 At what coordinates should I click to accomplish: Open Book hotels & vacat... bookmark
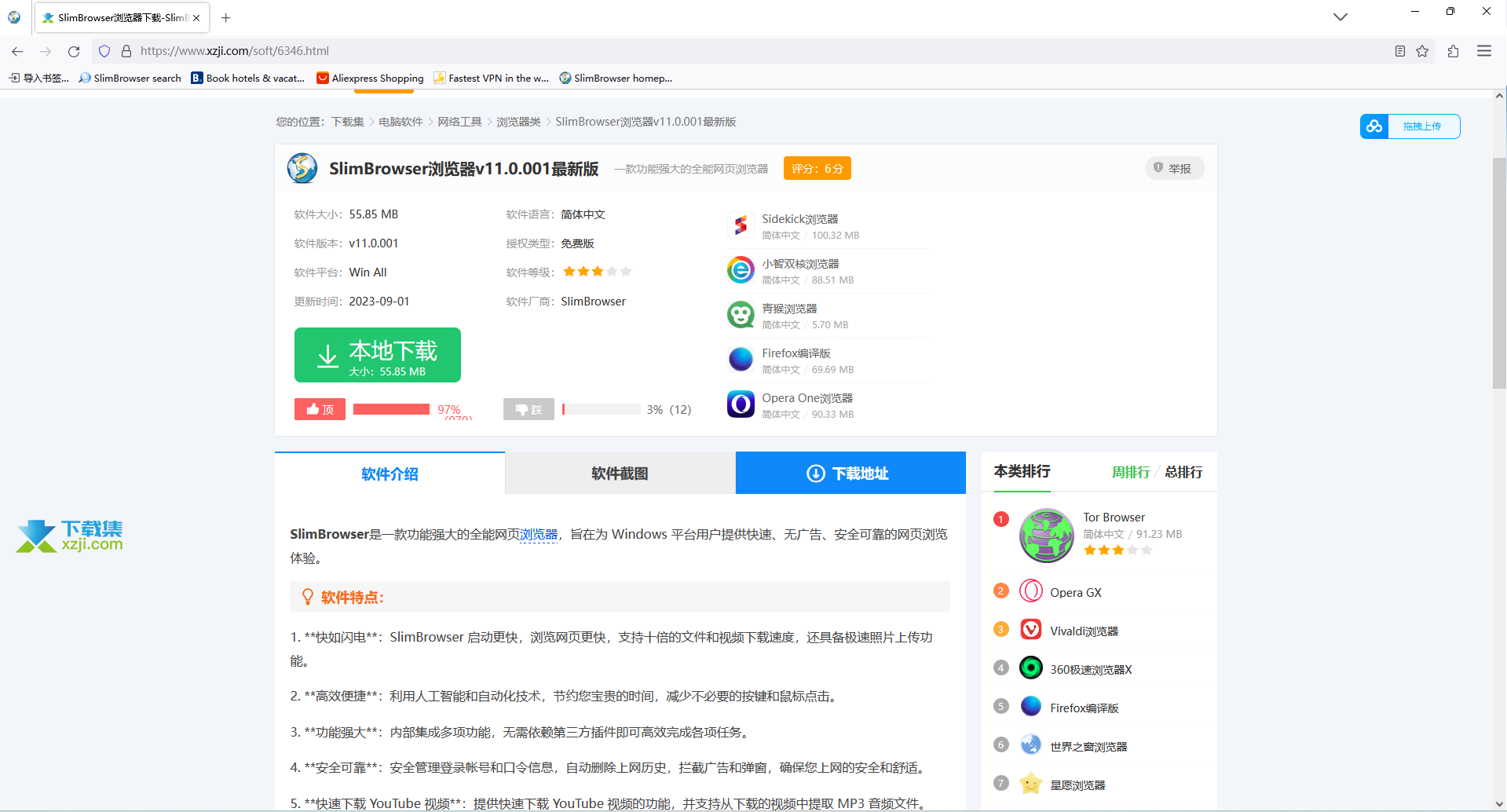pyautogui.click(x=248, y=78)
